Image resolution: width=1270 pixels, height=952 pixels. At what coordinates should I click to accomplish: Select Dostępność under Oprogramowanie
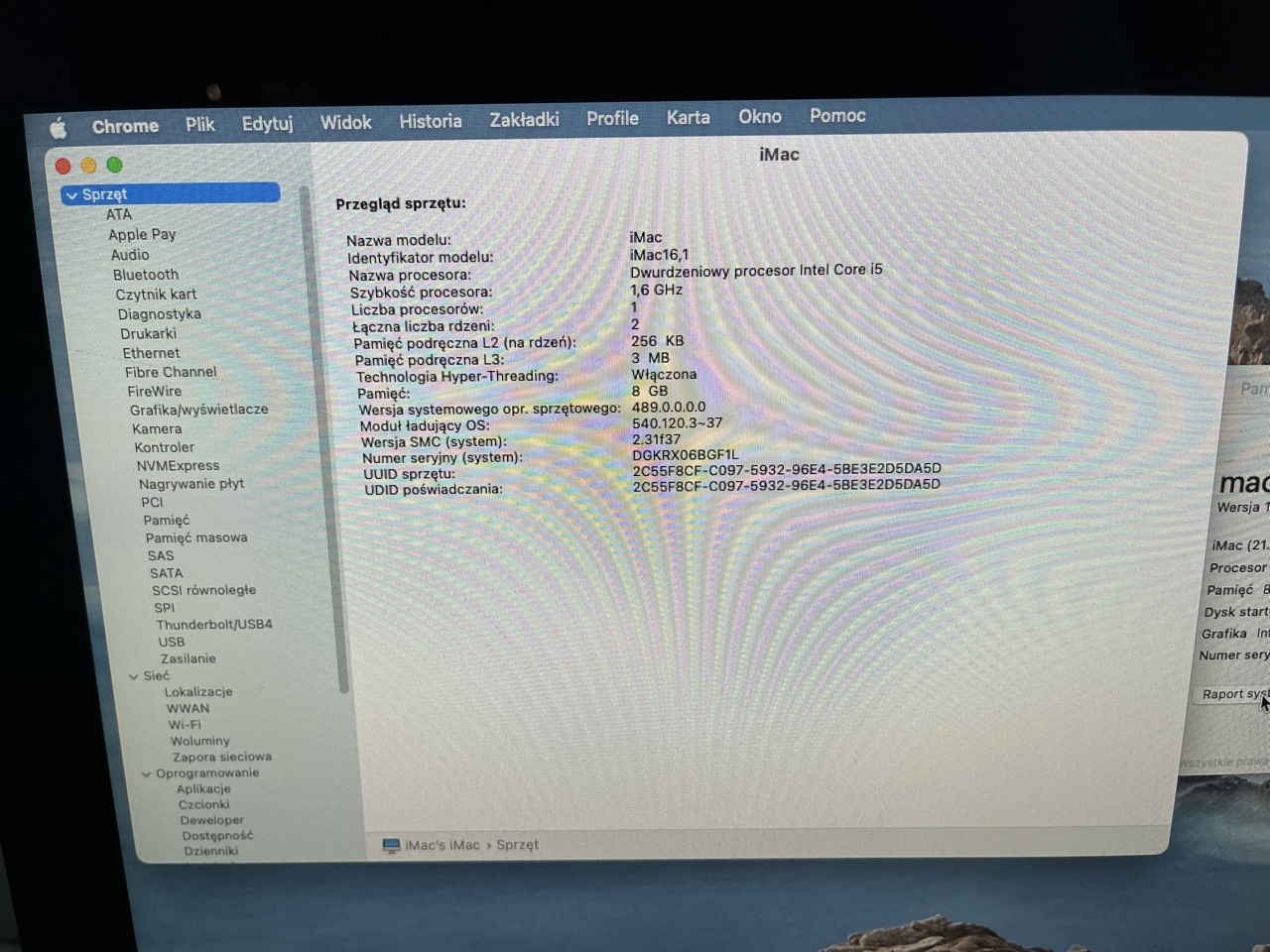click(x=217, y=835)
